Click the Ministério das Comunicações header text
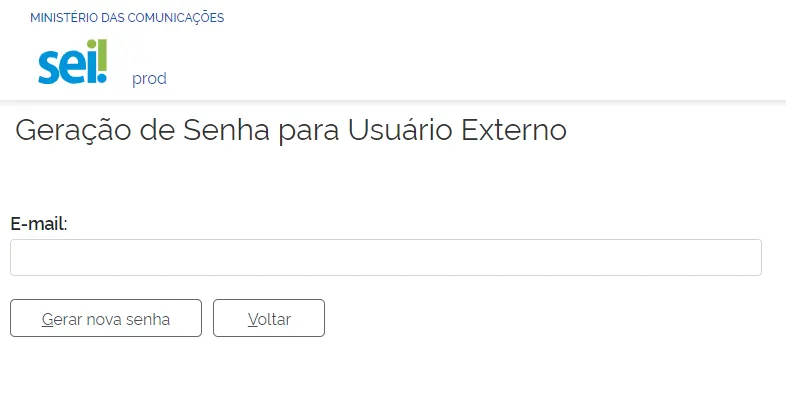The width and height of the screenshot is (786, 401). (x=127, y=18)
